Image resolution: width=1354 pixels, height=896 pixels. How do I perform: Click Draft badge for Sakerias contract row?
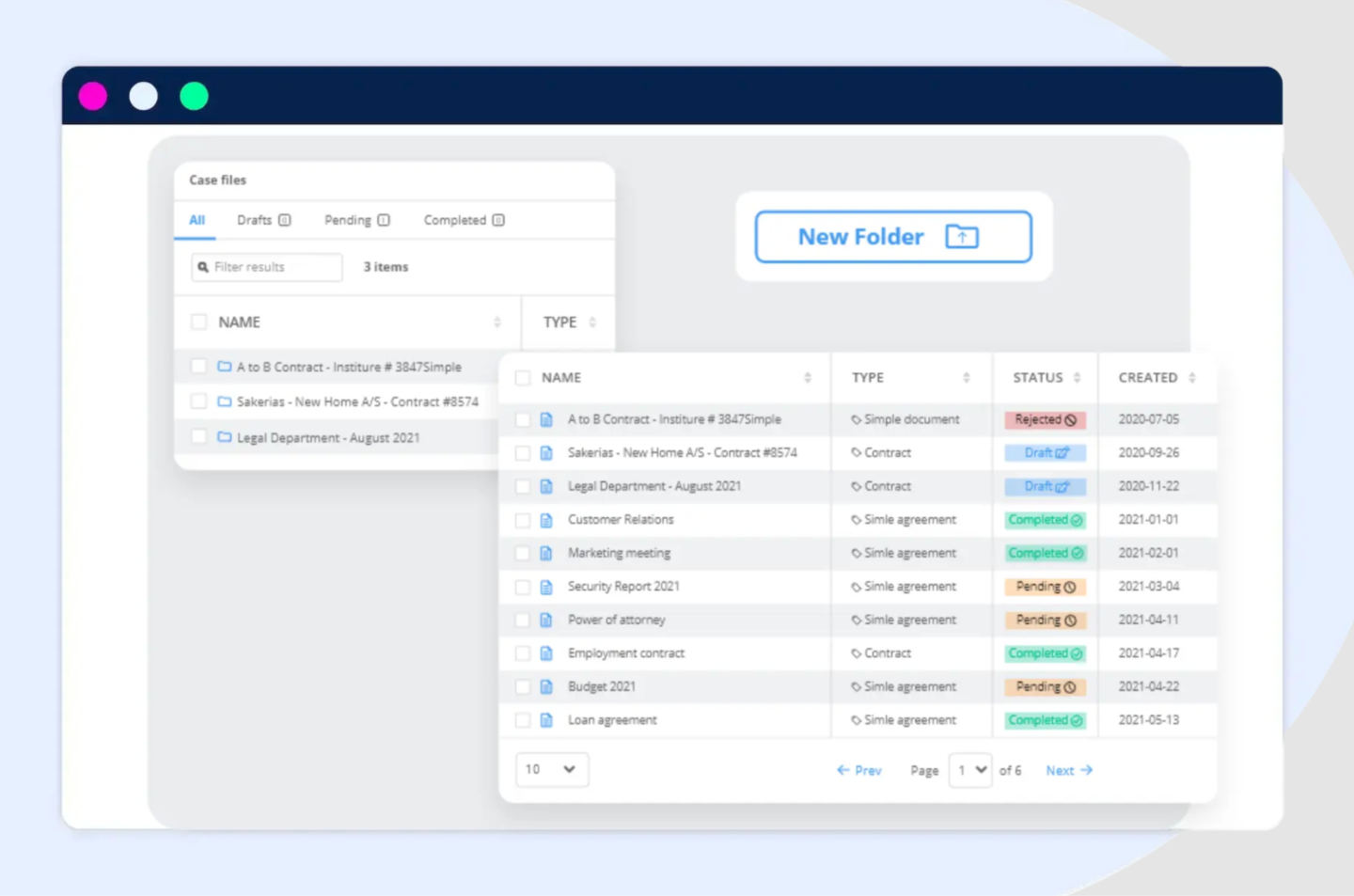tap(1046, 453)
